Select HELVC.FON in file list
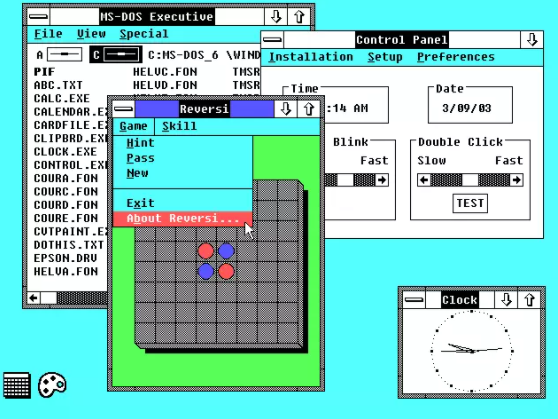The width and height of the screenshot is (558, 419). (x=165, y=72)
